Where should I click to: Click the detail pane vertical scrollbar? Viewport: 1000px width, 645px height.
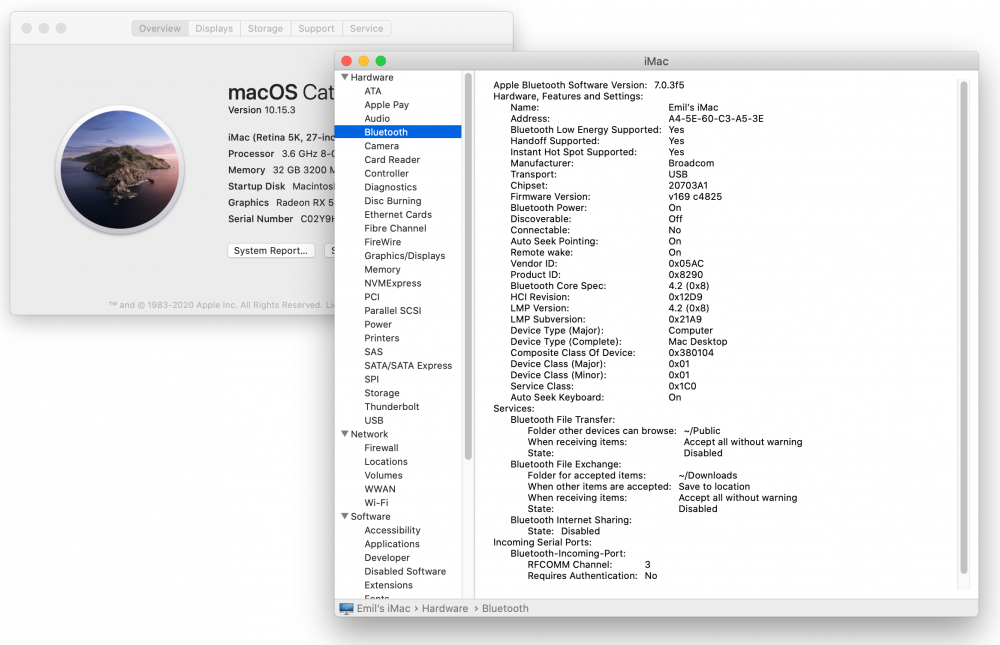[x=964, y=327]
